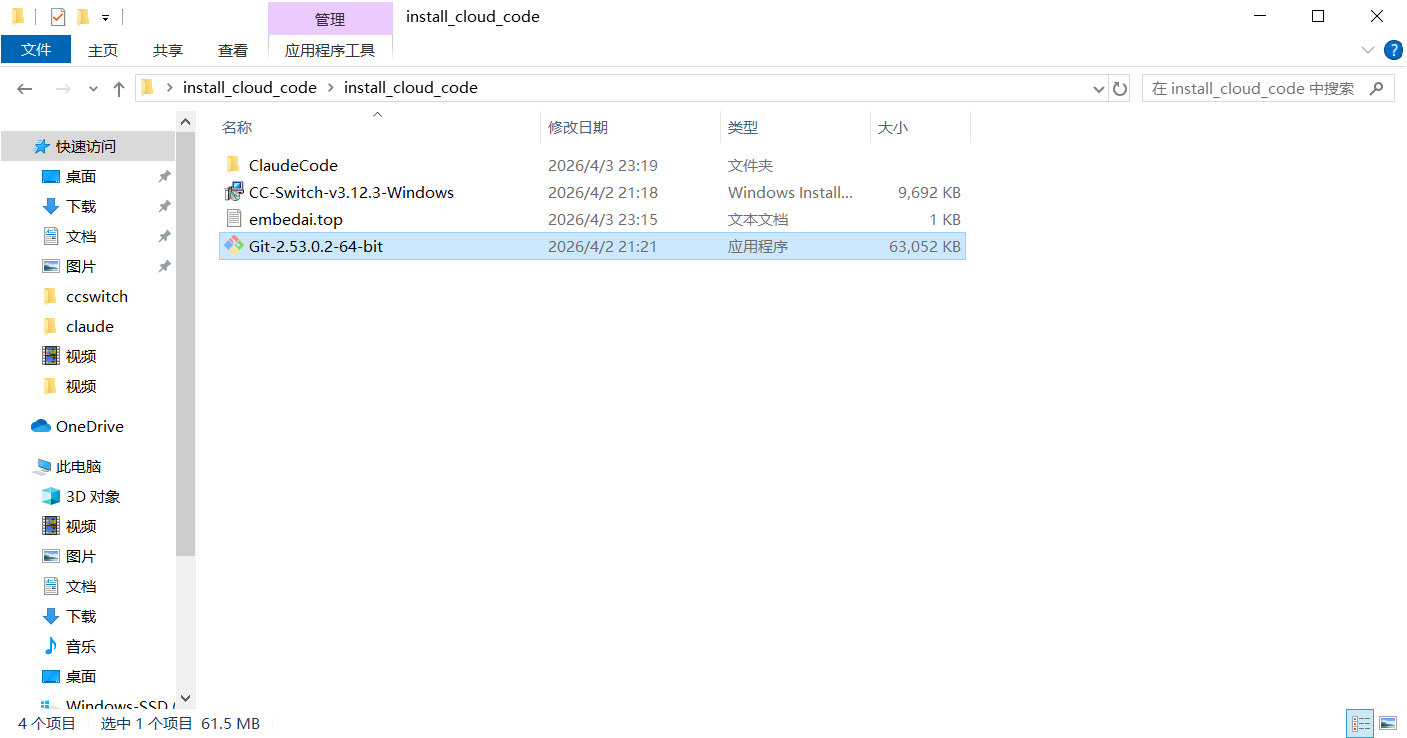Image resolution: width=1407 pixels, height=738 pixels.
Task: Click the 管理 contextual tab header
Action: click(330, 19)
